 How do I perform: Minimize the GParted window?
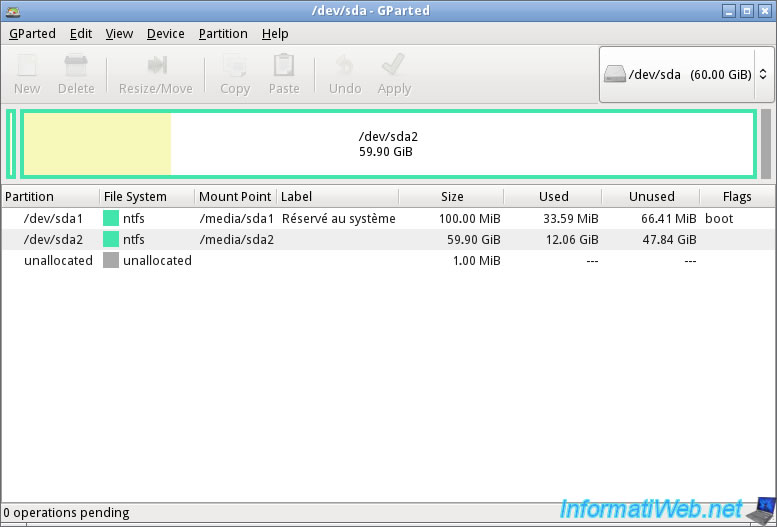[729, 11]
